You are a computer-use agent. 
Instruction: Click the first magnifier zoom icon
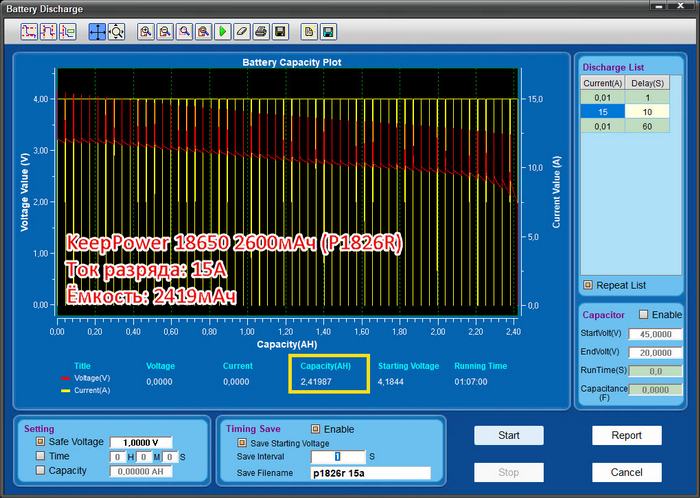147,32
